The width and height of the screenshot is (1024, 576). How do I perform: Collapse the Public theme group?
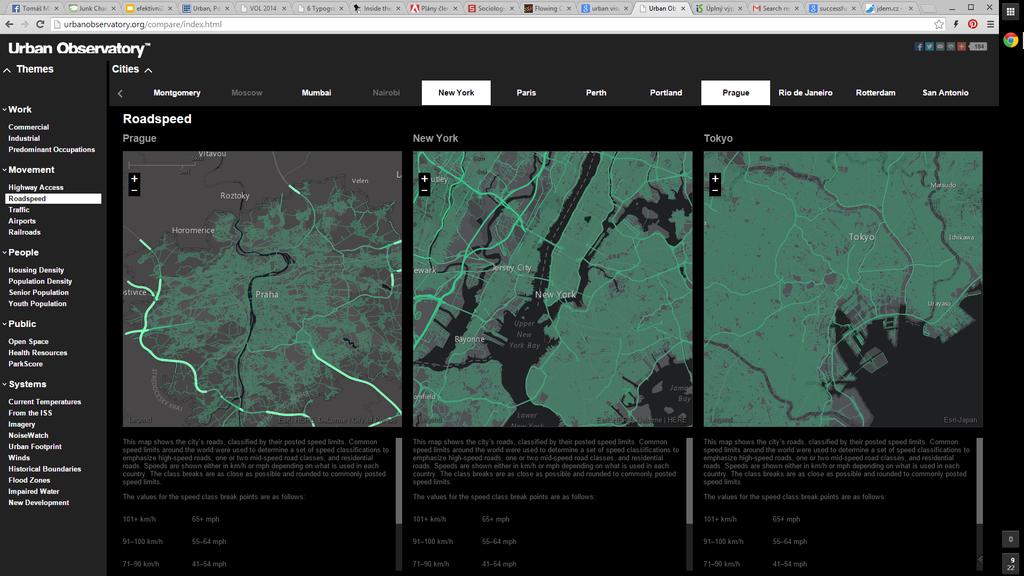point(5,324)
